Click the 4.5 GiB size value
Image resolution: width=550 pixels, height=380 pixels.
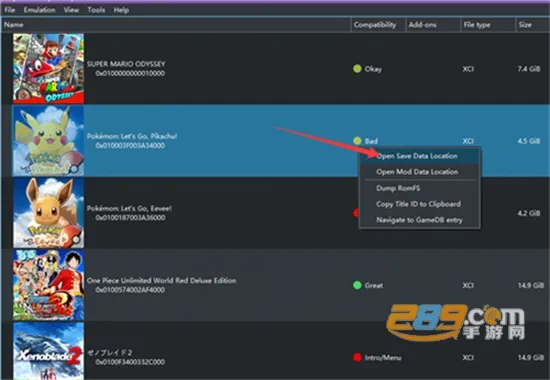[x=529, y=141]
